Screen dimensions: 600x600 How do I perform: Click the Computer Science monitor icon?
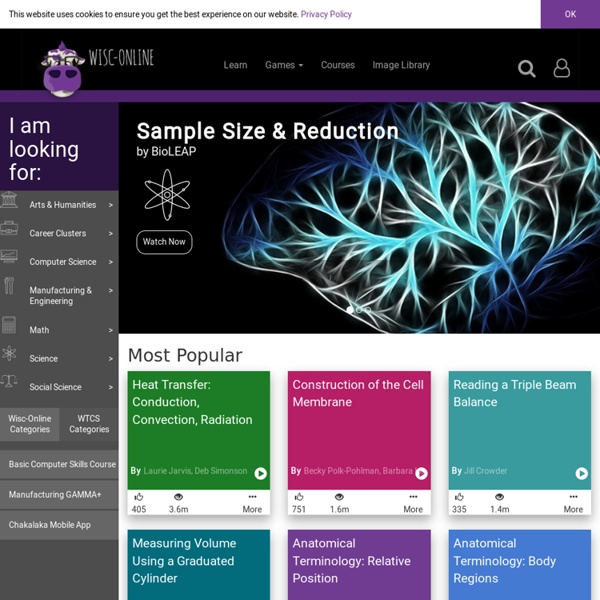[9, 256]
